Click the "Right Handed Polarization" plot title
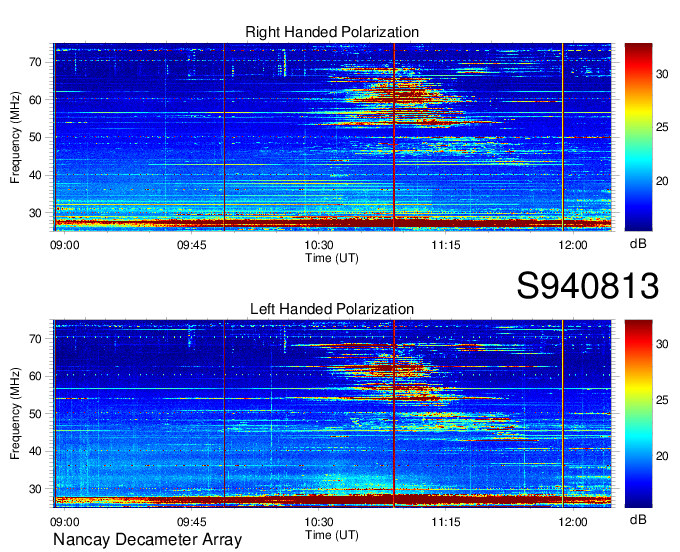Viewport: 680px width, 552px height. click(332, 32)
